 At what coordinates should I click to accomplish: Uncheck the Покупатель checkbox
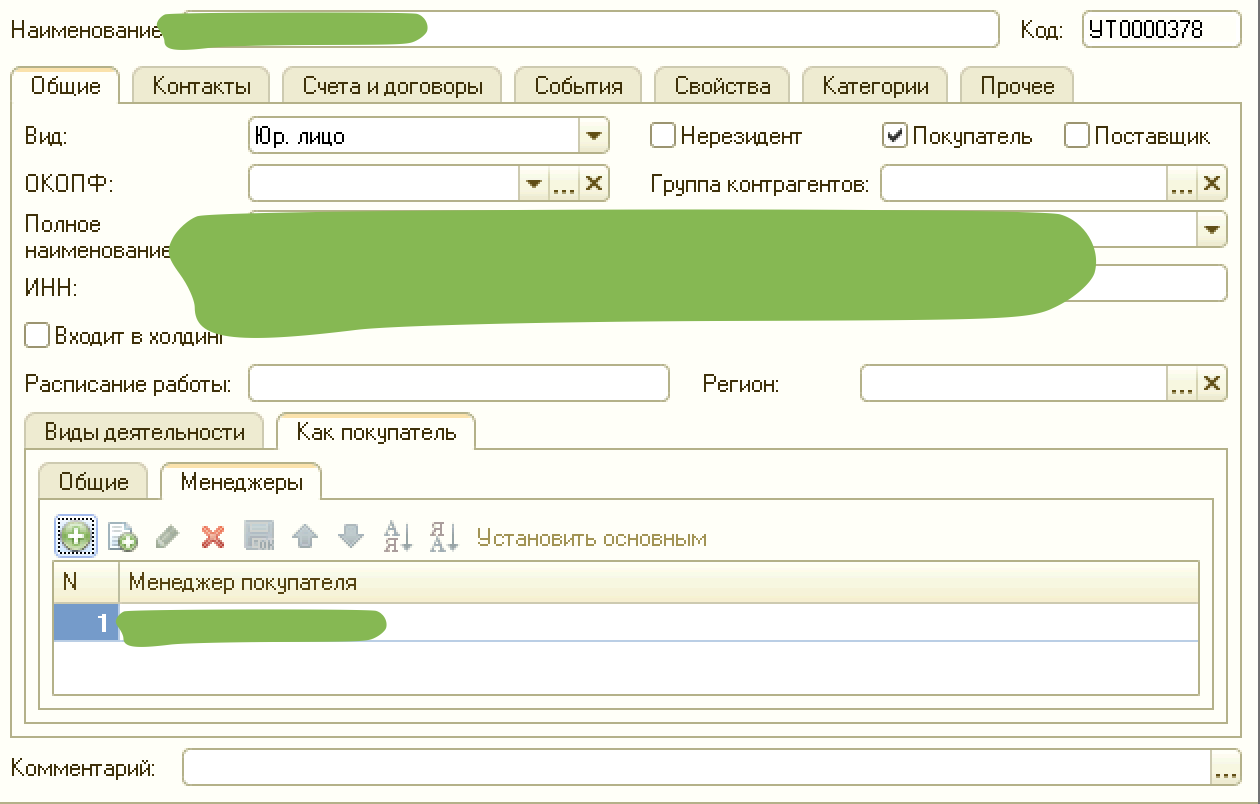coord(895,135)
